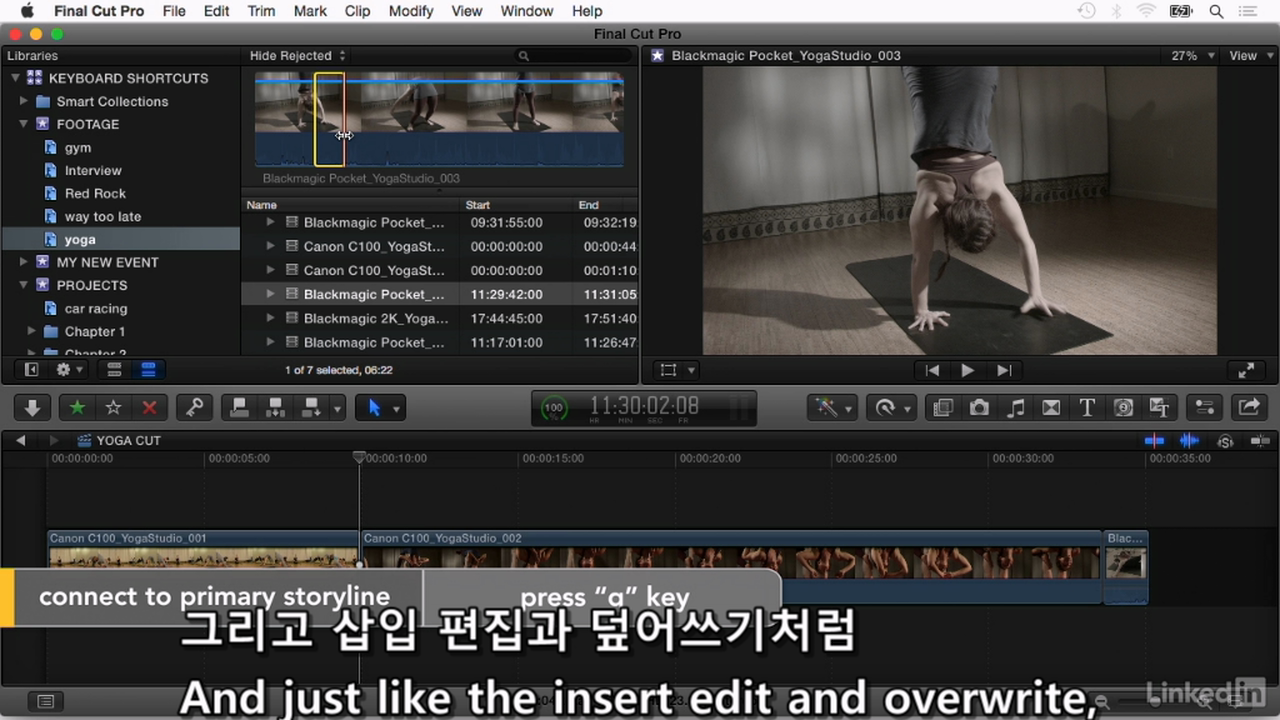1280x720 pixels.
Task: Import media with the down-arrow button
Action: click(32, 407)
